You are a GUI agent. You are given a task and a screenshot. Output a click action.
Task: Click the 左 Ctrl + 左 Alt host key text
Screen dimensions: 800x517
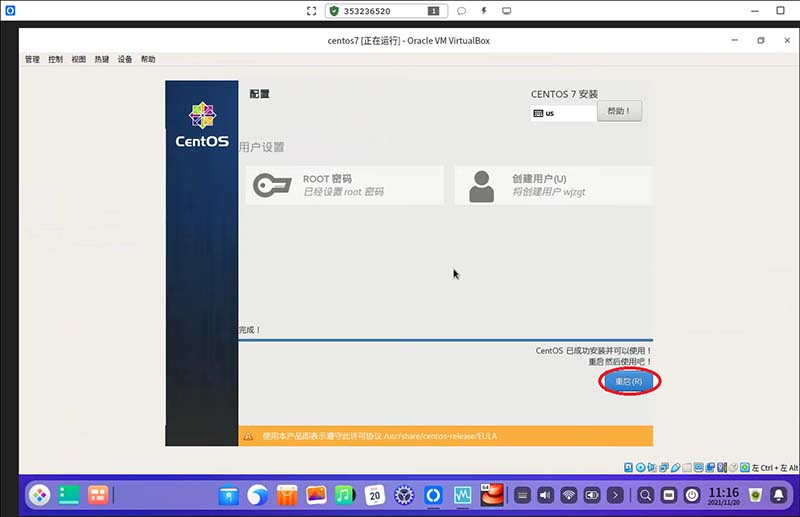[775, 467]
